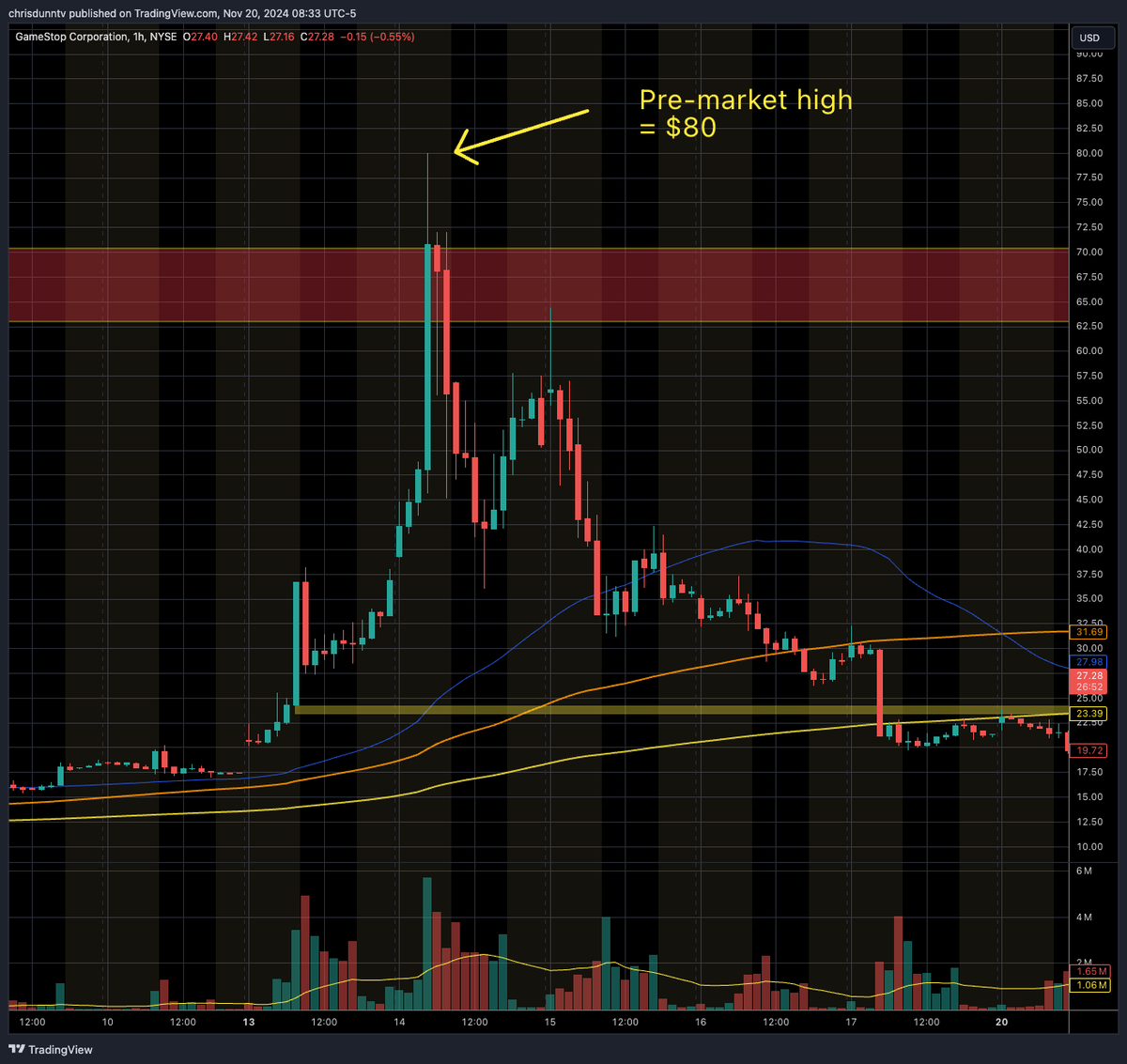The image size is (1127, 1064).
Task: Select the yellow support band near 23.39
Action: (682, 710)
